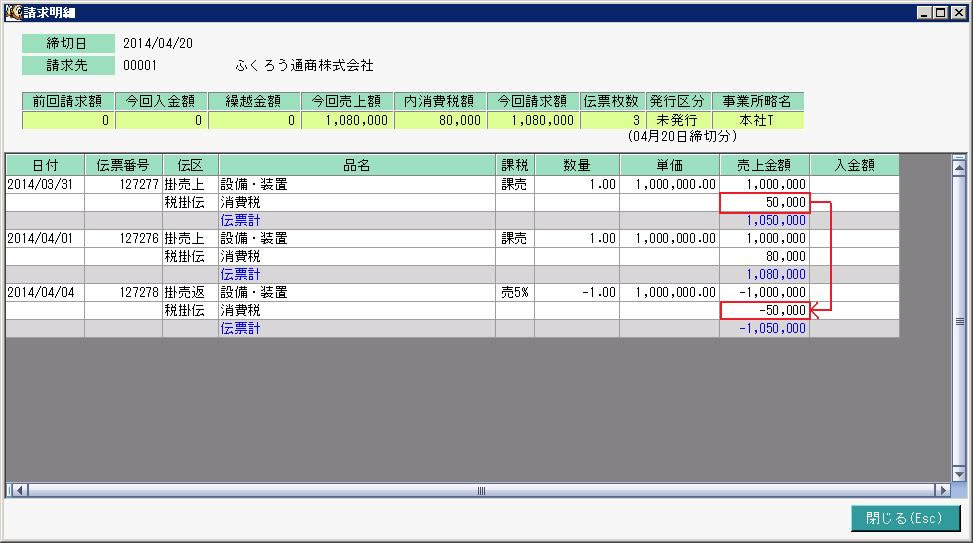Click horizontal scrollbar left arrow
The width and height of the screenshot is (973, 543).
pyautogui.click(x=20, y=490)
